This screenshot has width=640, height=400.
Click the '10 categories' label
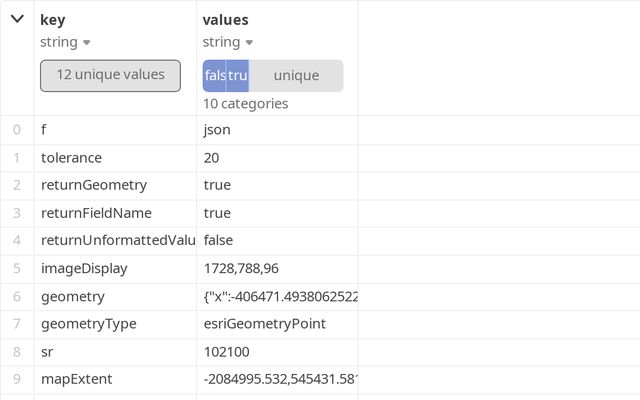pyautogui.click(x=245, y=104)
